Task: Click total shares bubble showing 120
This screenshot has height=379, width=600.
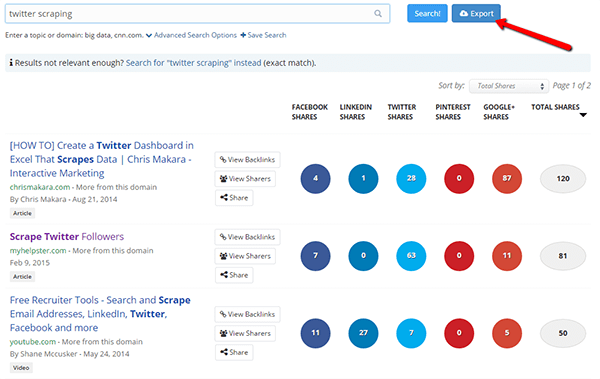Action: pos(563,178)
